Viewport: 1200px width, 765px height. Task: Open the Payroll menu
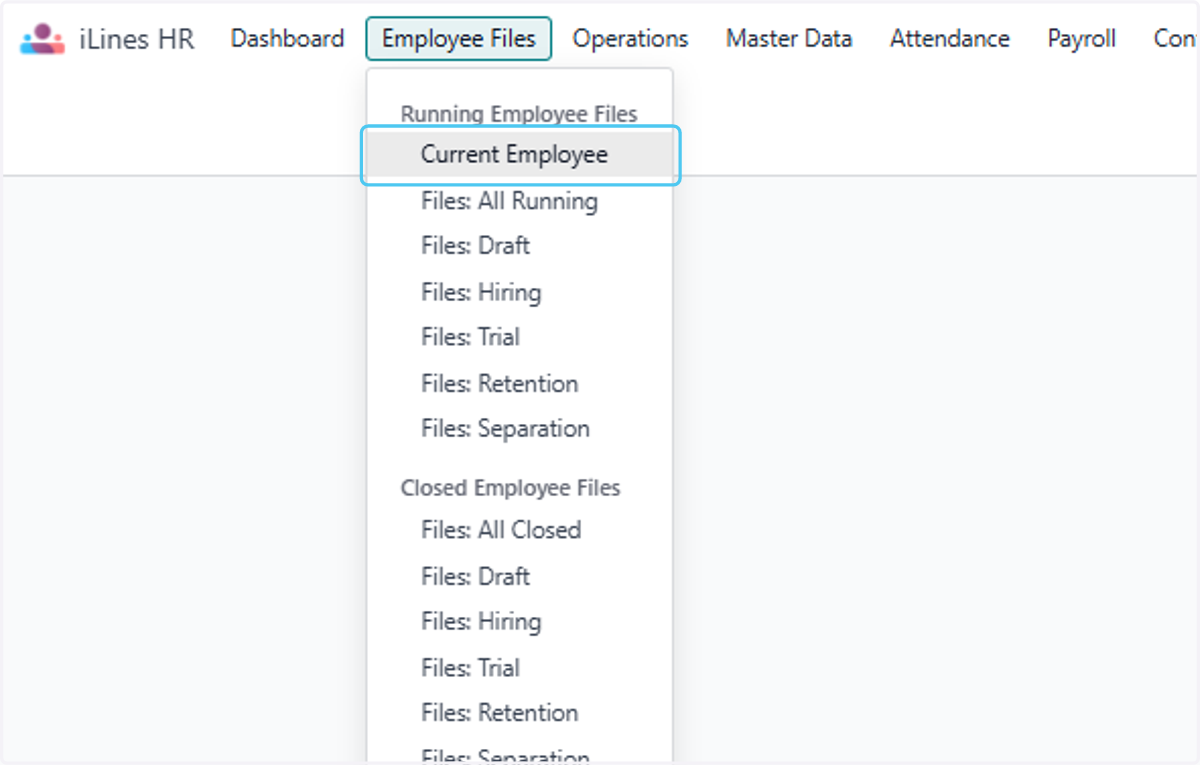click(x=1082, y=39)
